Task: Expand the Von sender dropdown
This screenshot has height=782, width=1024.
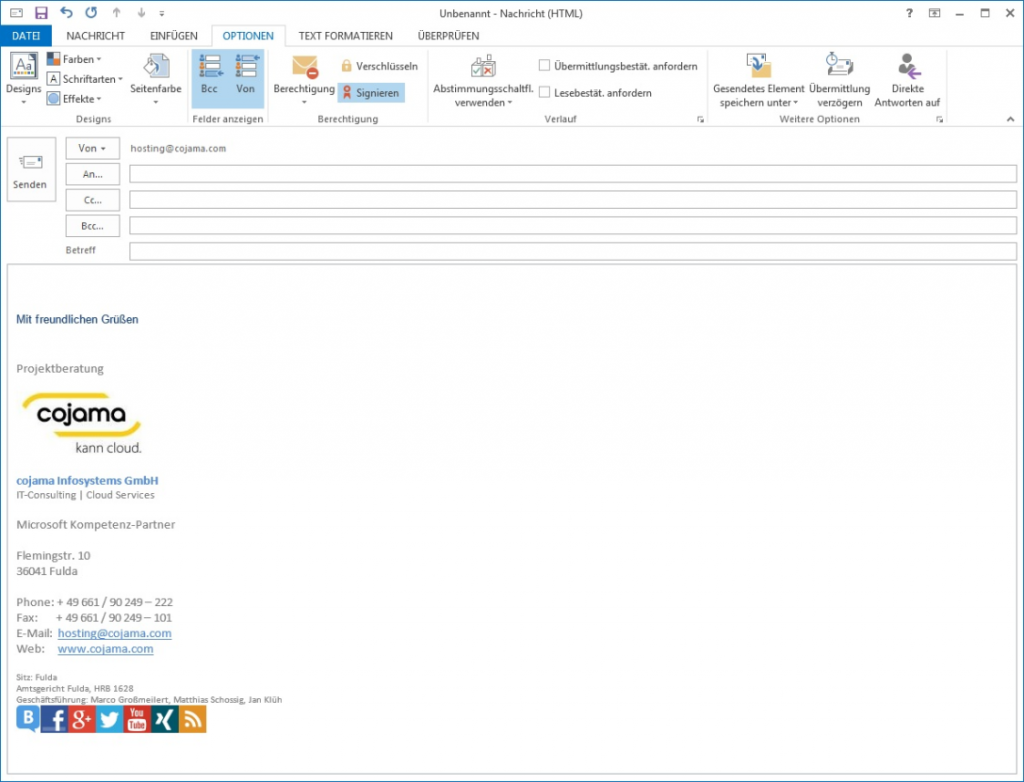Action: tap(92, 148)
